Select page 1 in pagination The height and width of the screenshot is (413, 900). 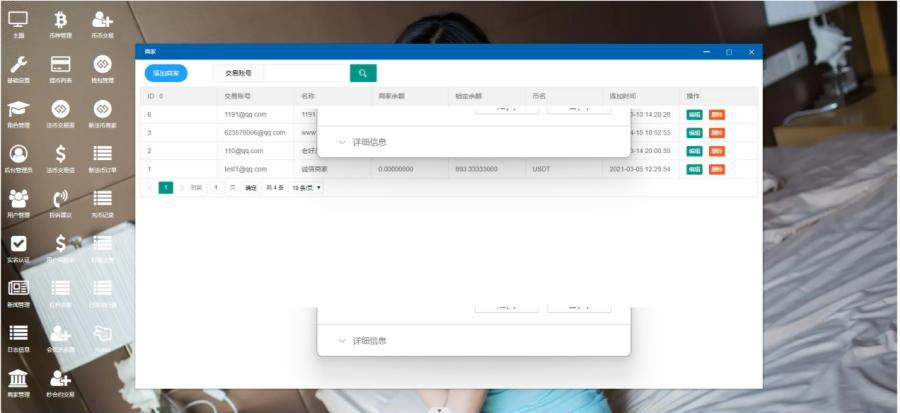pos(166,187)
